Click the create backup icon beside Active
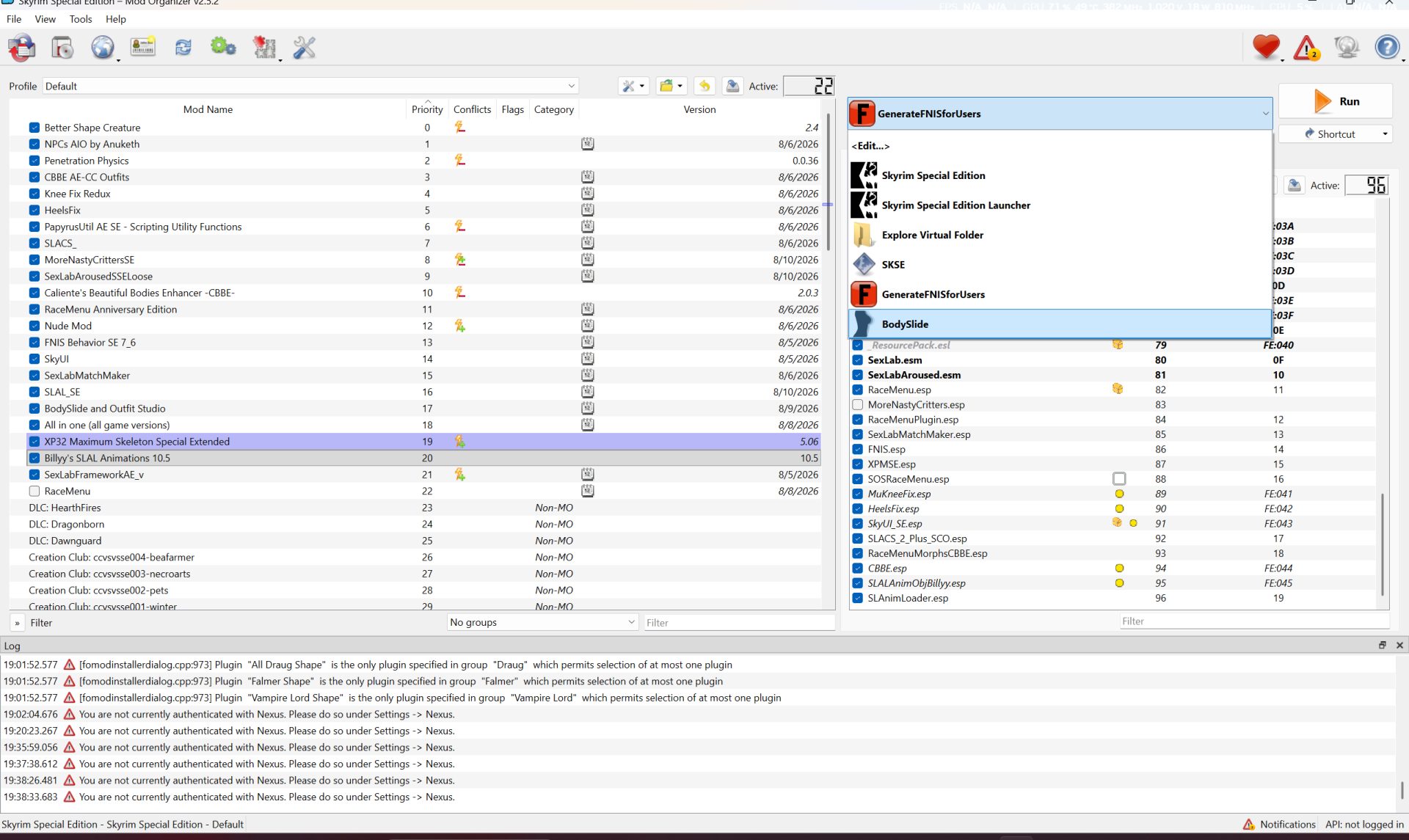Viewport: 1409px width, 840px height. pyautogui.click(x=732, y=86)
